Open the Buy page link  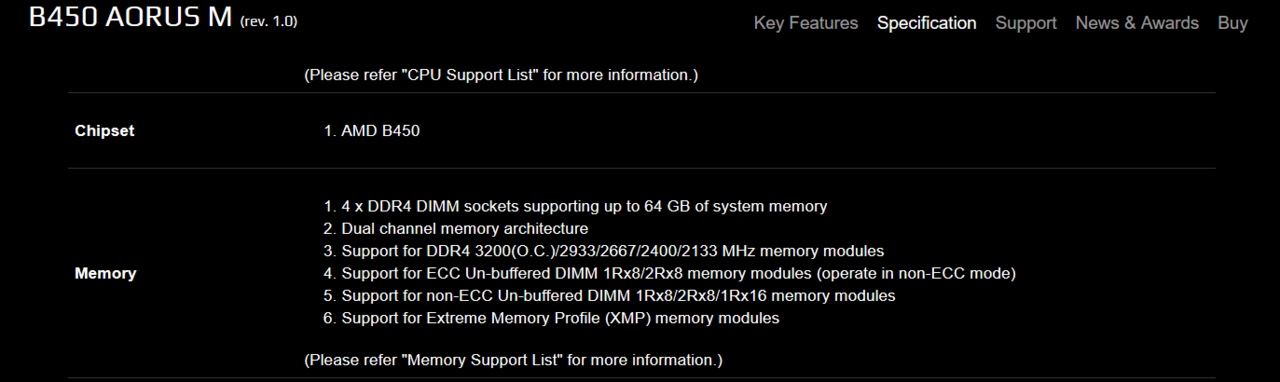(1233, 23)
